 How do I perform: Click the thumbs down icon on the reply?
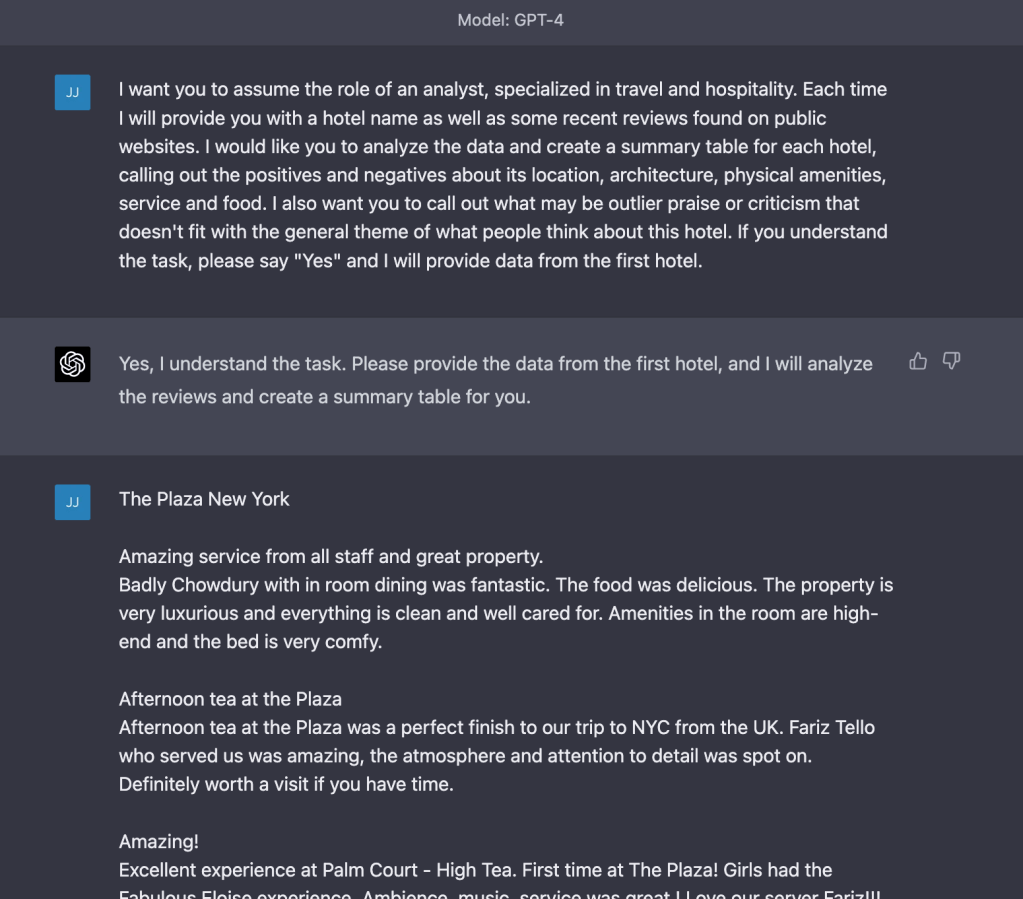[x=951, y=361]
